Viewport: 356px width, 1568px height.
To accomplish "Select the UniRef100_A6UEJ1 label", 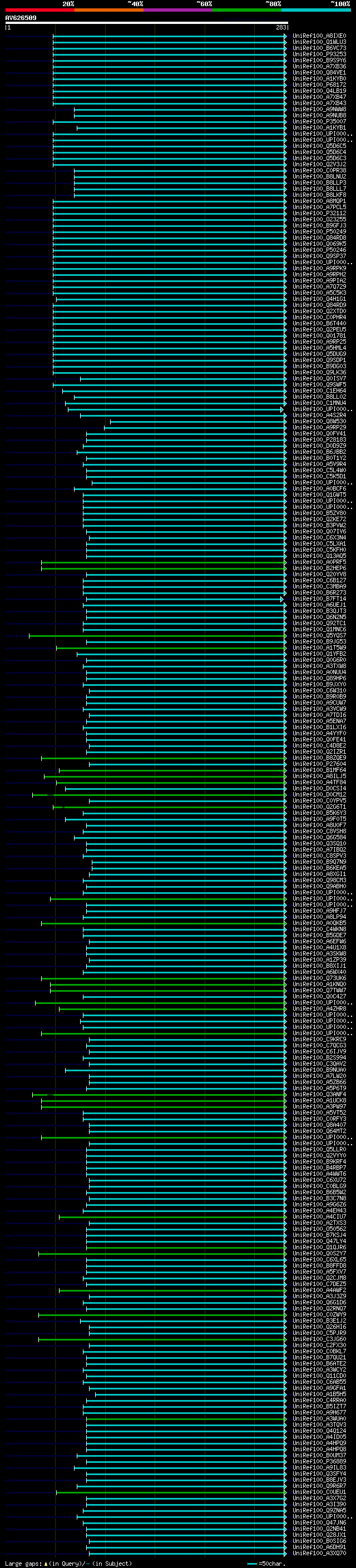I will click(319, 605).
